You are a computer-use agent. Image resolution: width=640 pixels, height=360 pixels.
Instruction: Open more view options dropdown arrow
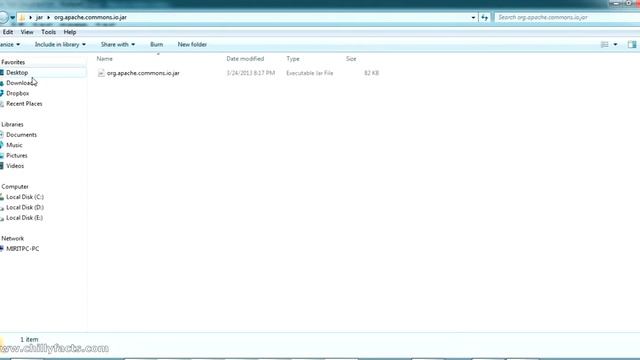click(x=615, y=44)
